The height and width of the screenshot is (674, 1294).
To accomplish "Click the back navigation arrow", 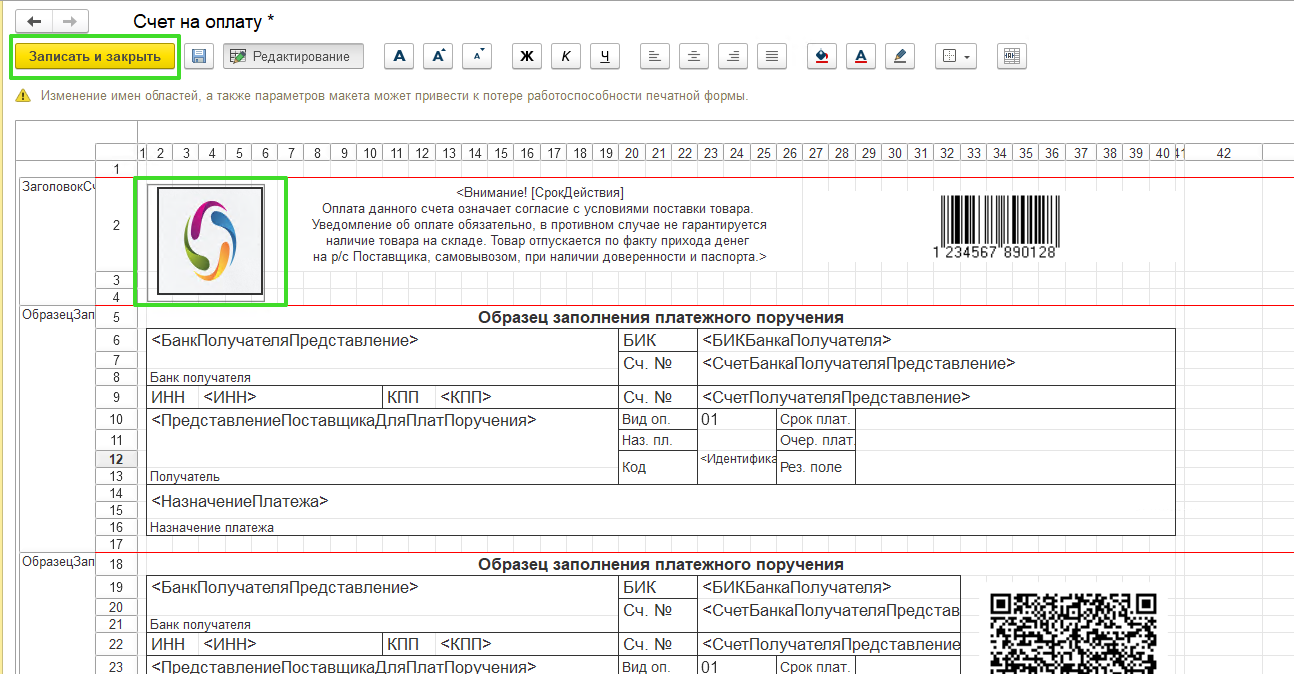I will (35, 21).
